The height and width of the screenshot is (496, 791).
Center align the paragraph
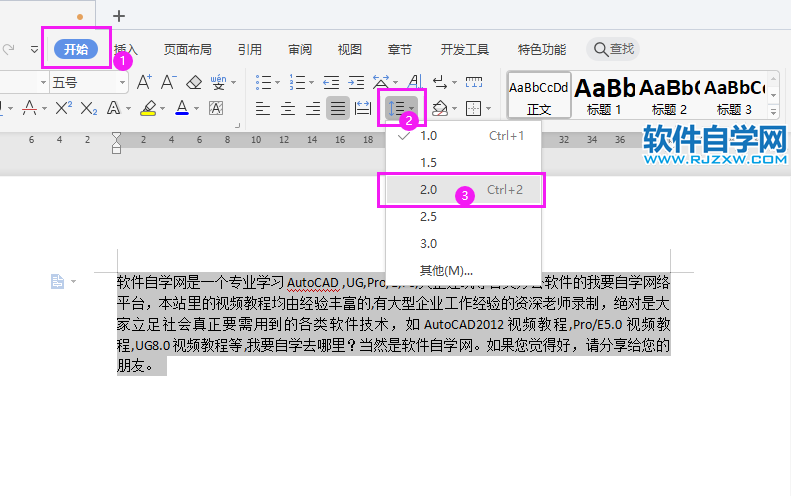pos(288,108)
